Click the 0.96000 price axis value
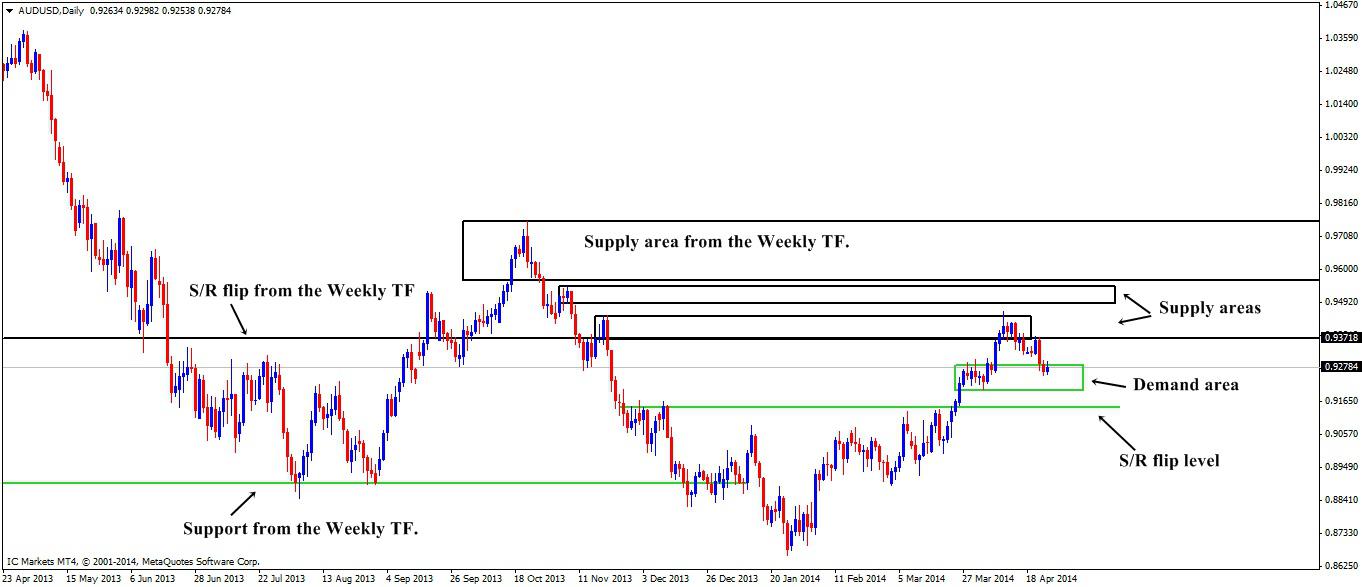This screenshot has width=1362, height=587. (1341, 269)
